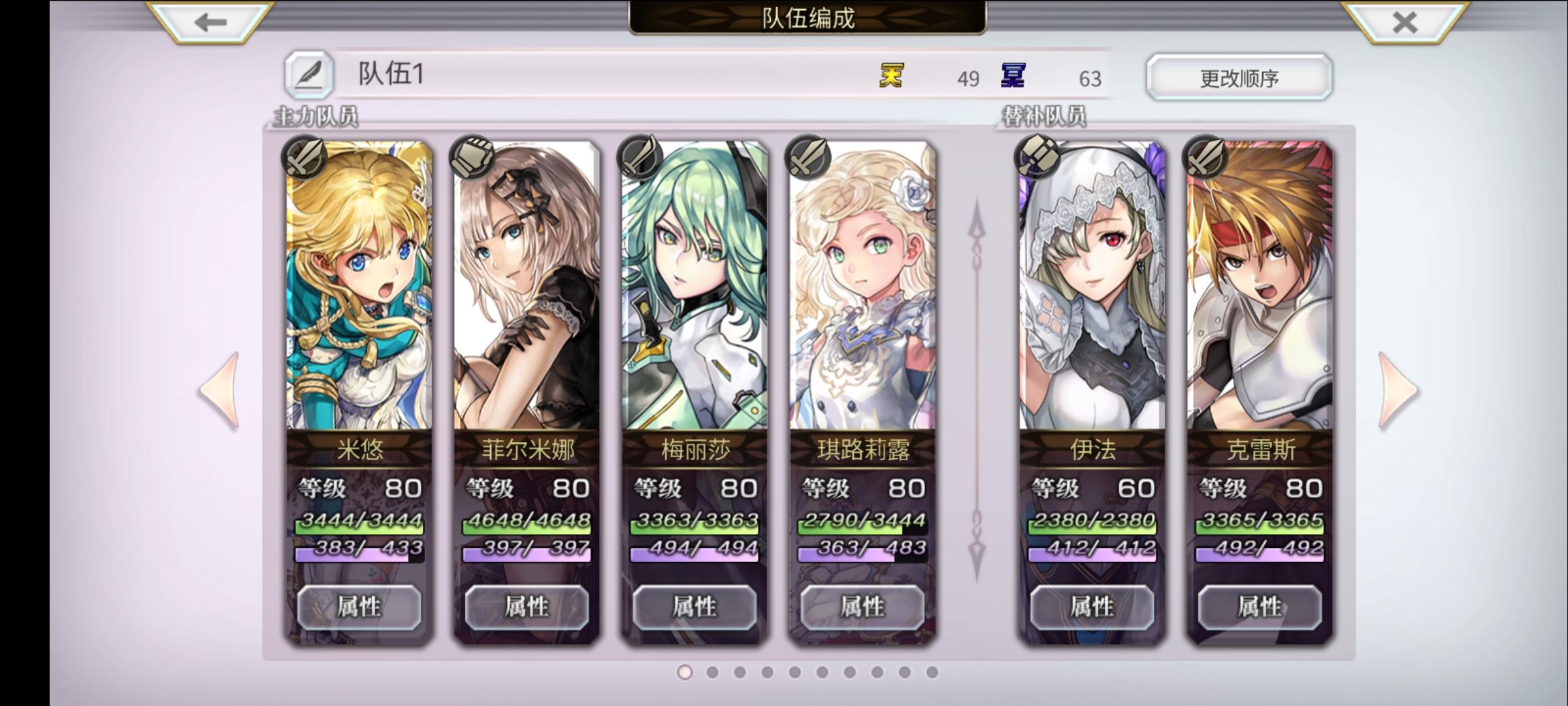Viewport: 1568px width, 706px height.
Task: Click the sword weapon icon on 米悠's card
Action: [303, 158]
